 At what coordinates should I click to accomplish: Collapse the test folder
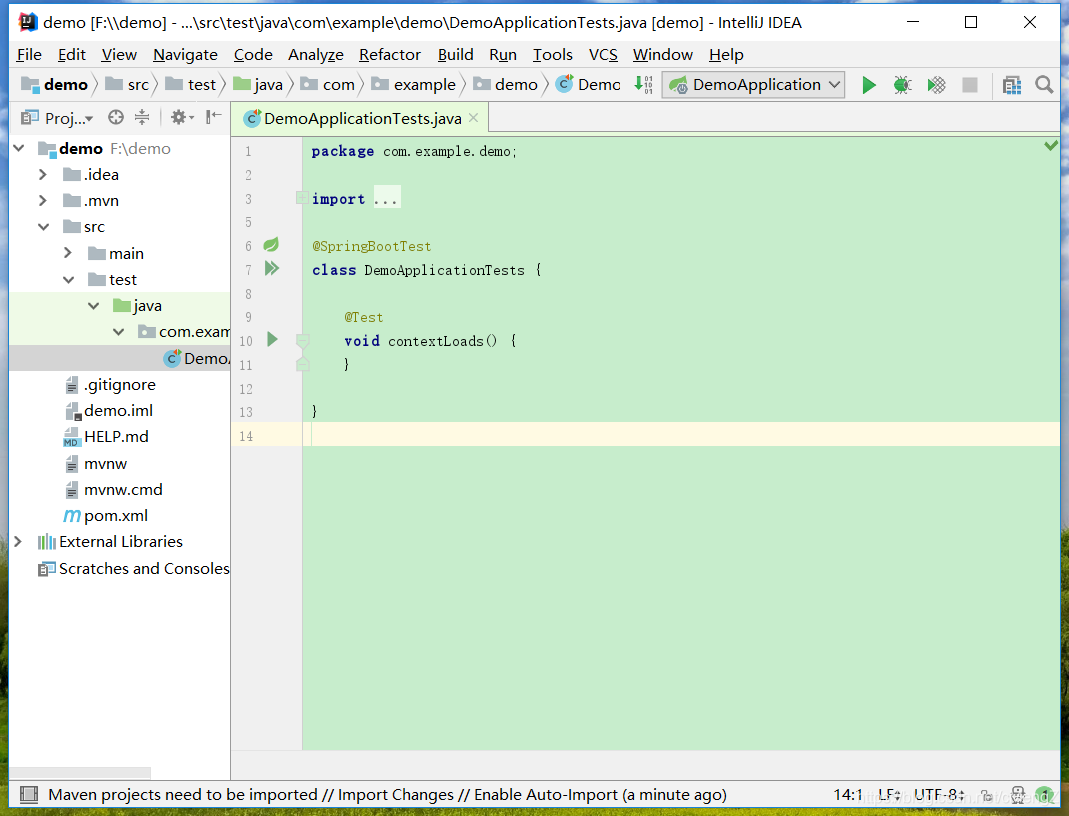point(69,279)
